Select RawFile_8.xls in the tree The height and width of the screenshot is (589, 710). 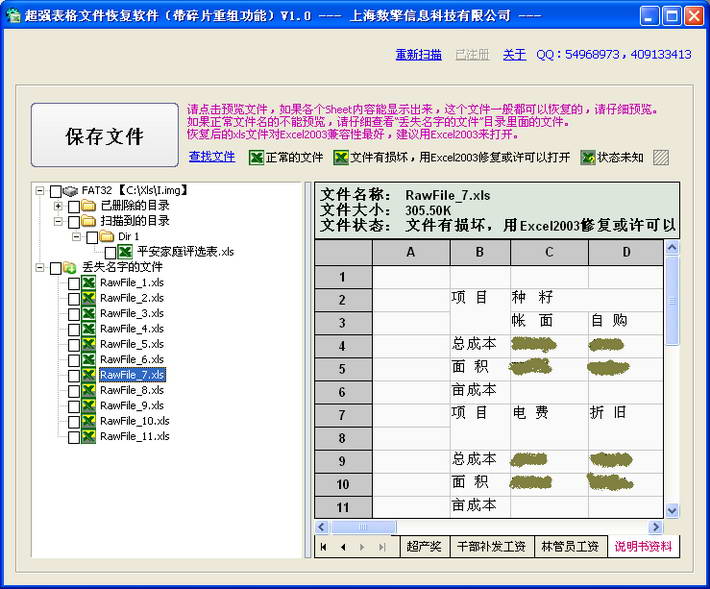coord(132,390)
